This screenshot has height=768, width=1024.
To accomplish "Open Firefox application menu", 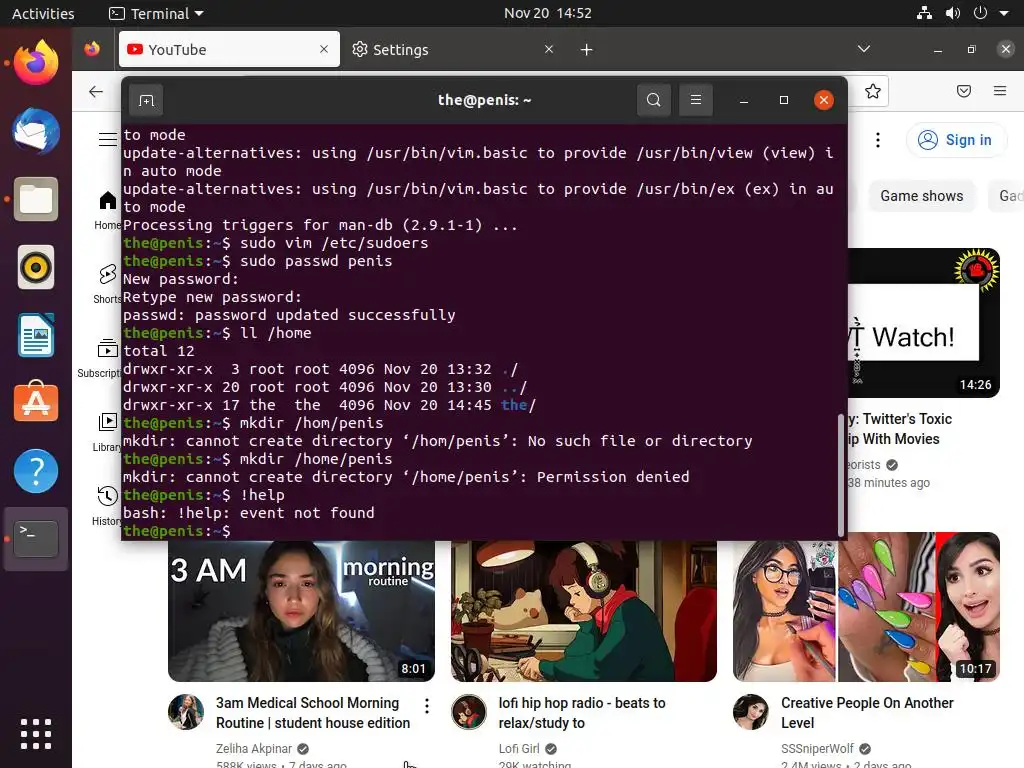I will click(x=999, y=91).
